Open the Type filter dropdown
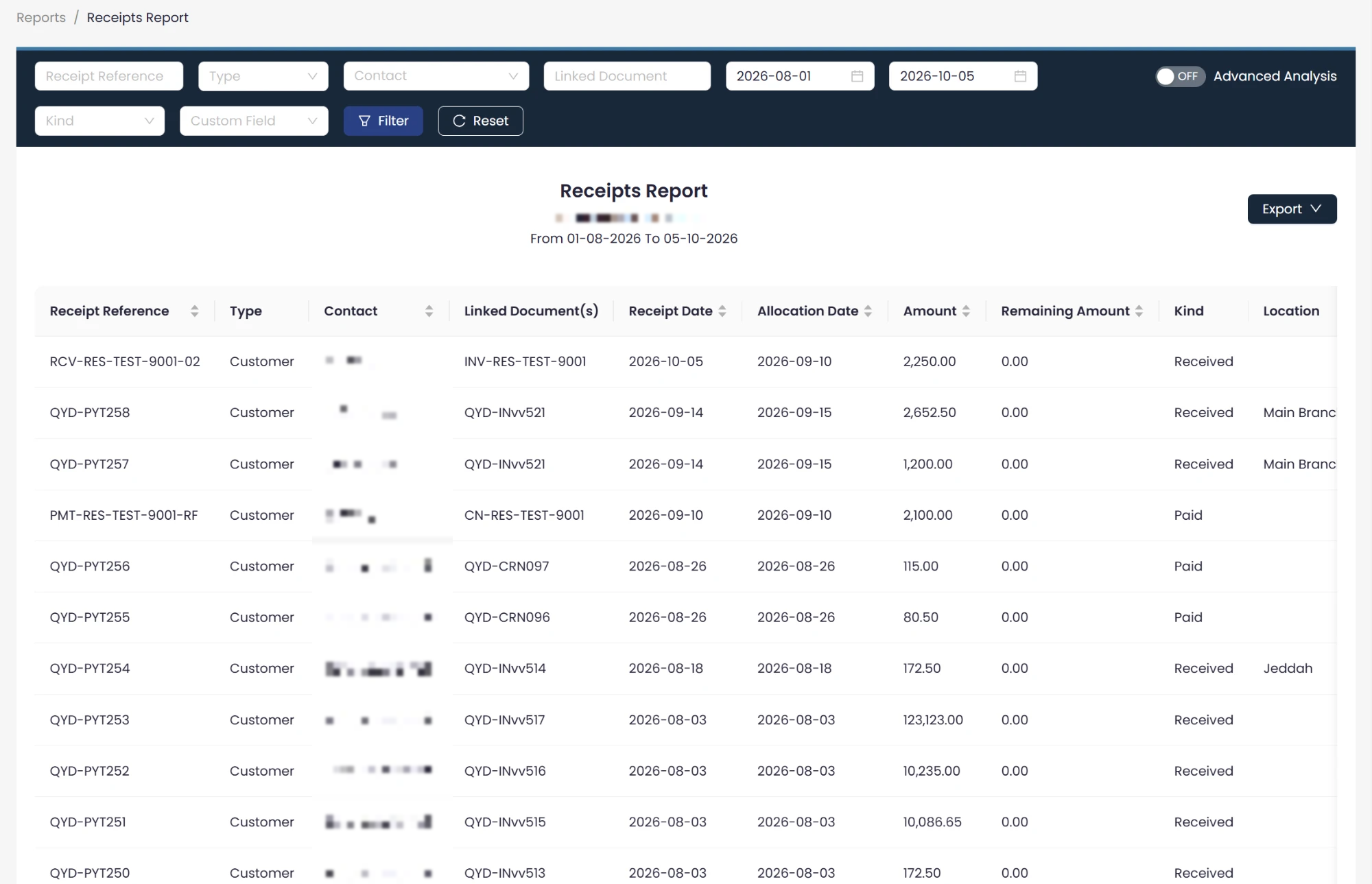This screenshot has height=884, width=1372. click(263, 76)
